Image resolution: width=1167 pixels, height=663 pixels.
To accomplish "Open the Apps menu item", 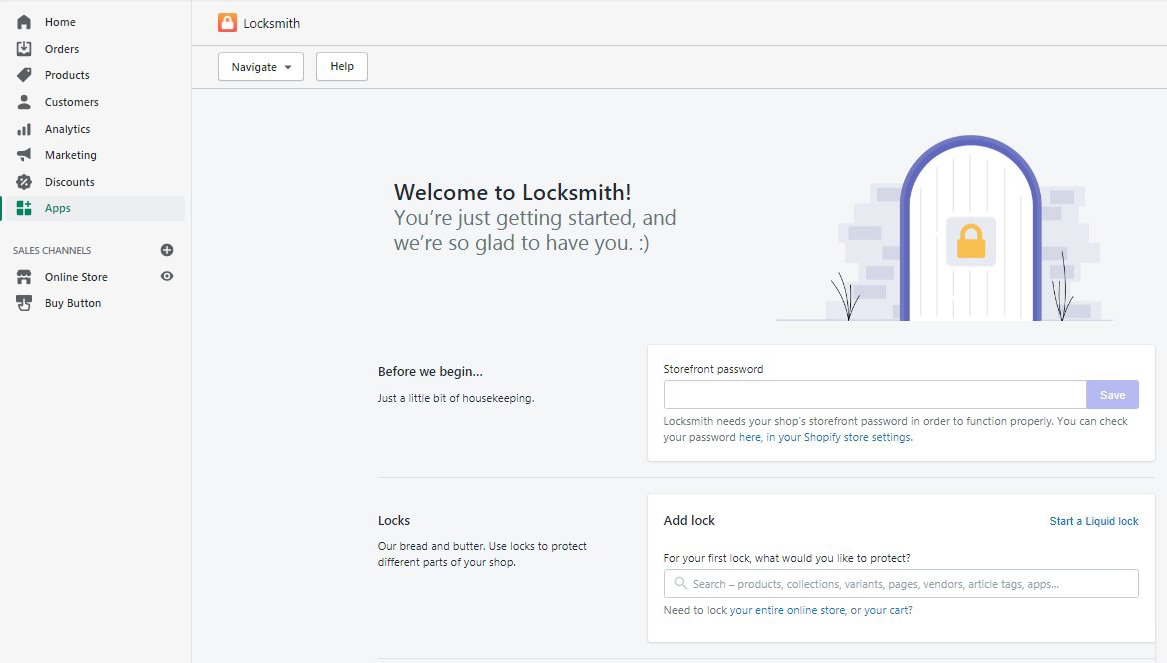I will pos(58,208).
